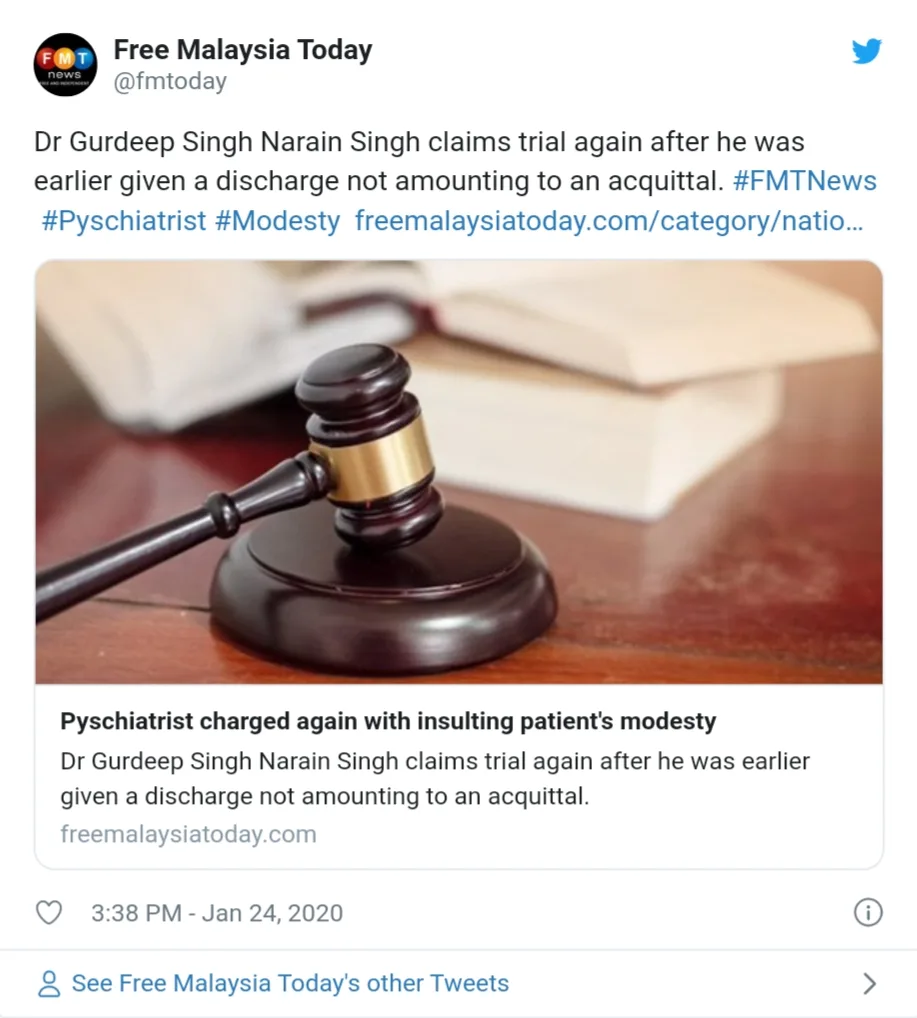917x1018 pixels.
Task: Open the gavel article preview image
Action: [x=458, y=472]
